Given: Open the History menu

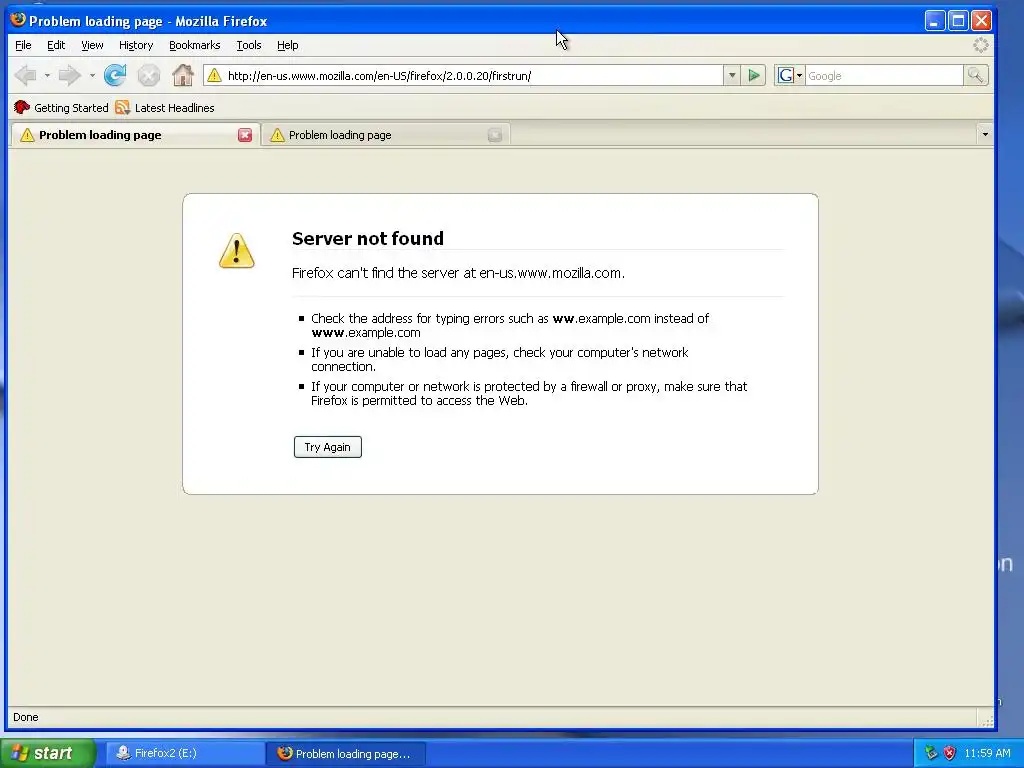Looking at the screenshot, I should tap(136, 45).
